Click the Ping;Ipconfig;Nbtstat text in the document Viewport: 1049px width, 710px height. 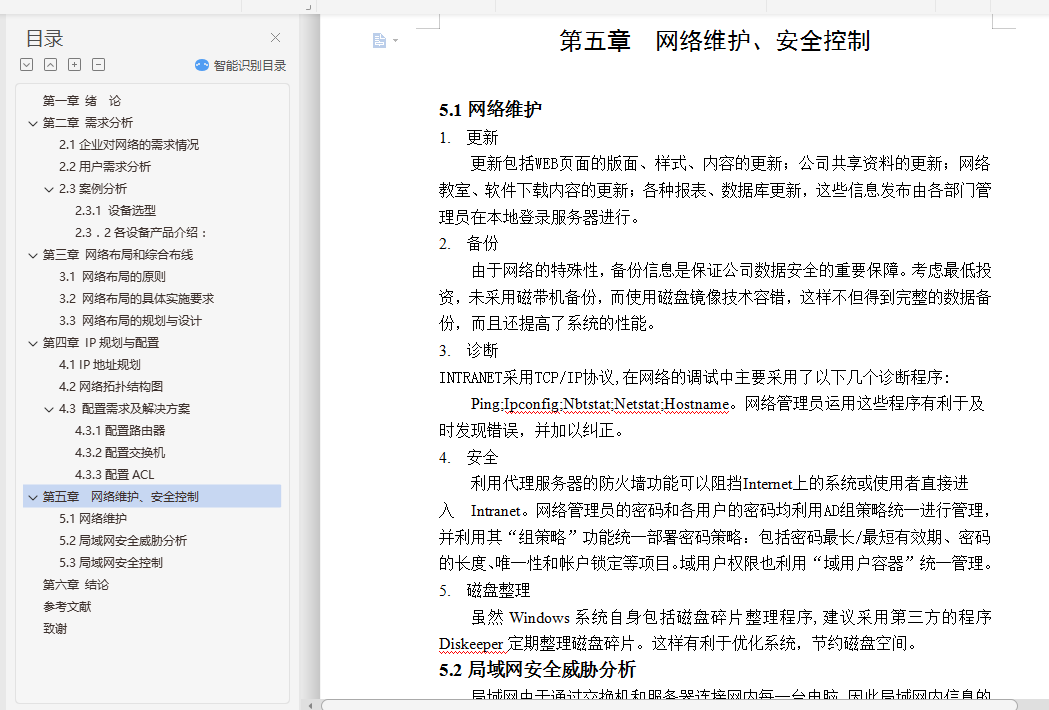pyautogui.click(x=541, y=404)
